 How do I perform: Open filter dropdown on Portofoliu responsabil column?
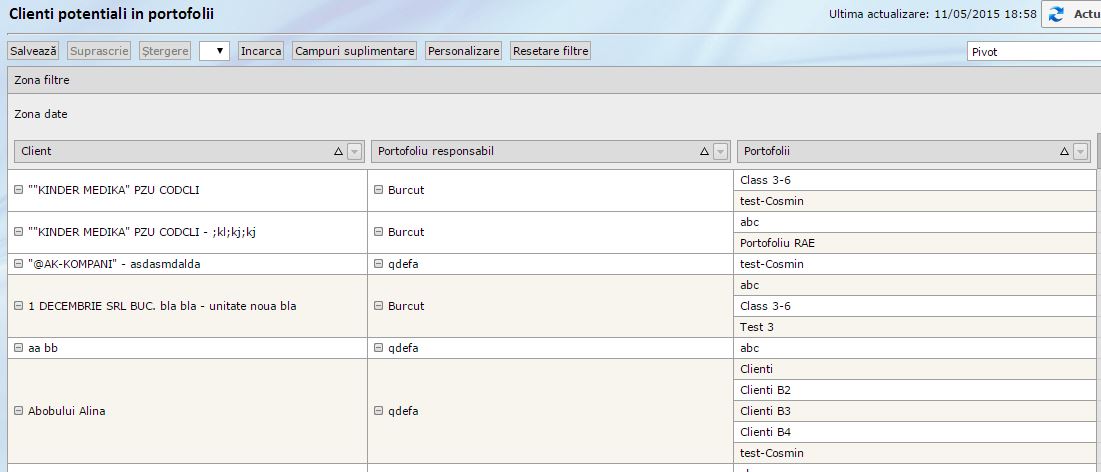(x=719, y=151)
